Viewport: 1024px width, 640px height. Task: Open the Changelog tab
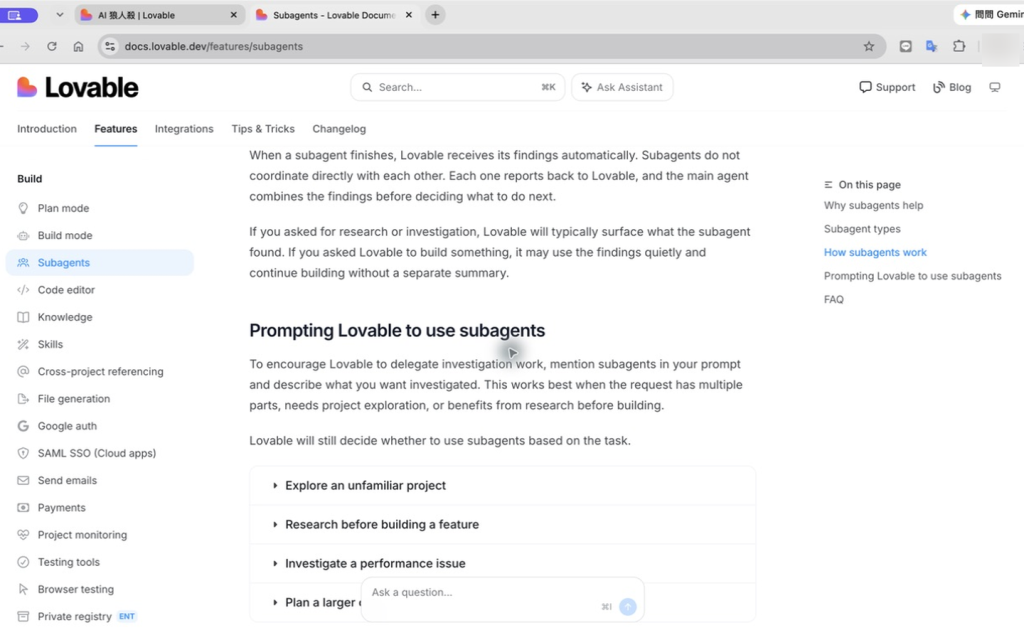pyautogui.click(x=339, y=129)
